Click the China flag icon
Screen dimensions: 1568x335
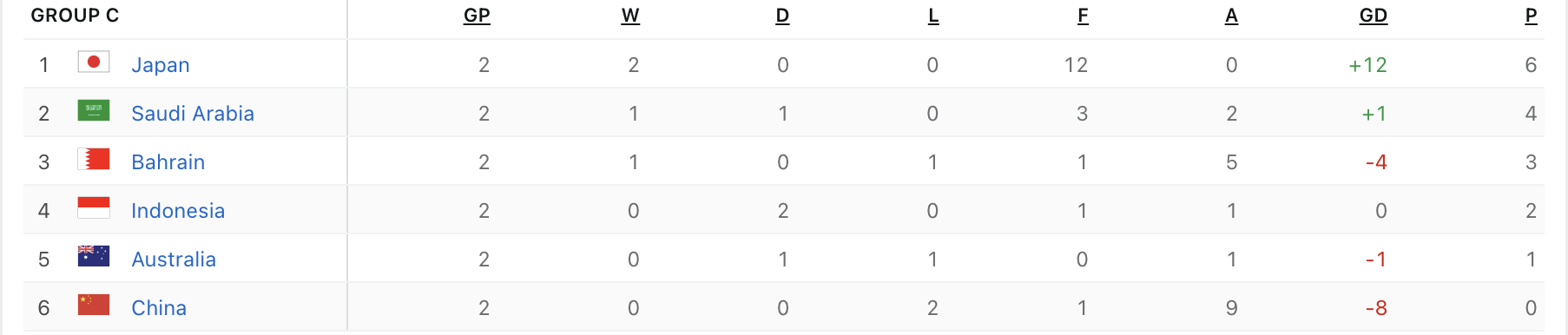[94, 305]
